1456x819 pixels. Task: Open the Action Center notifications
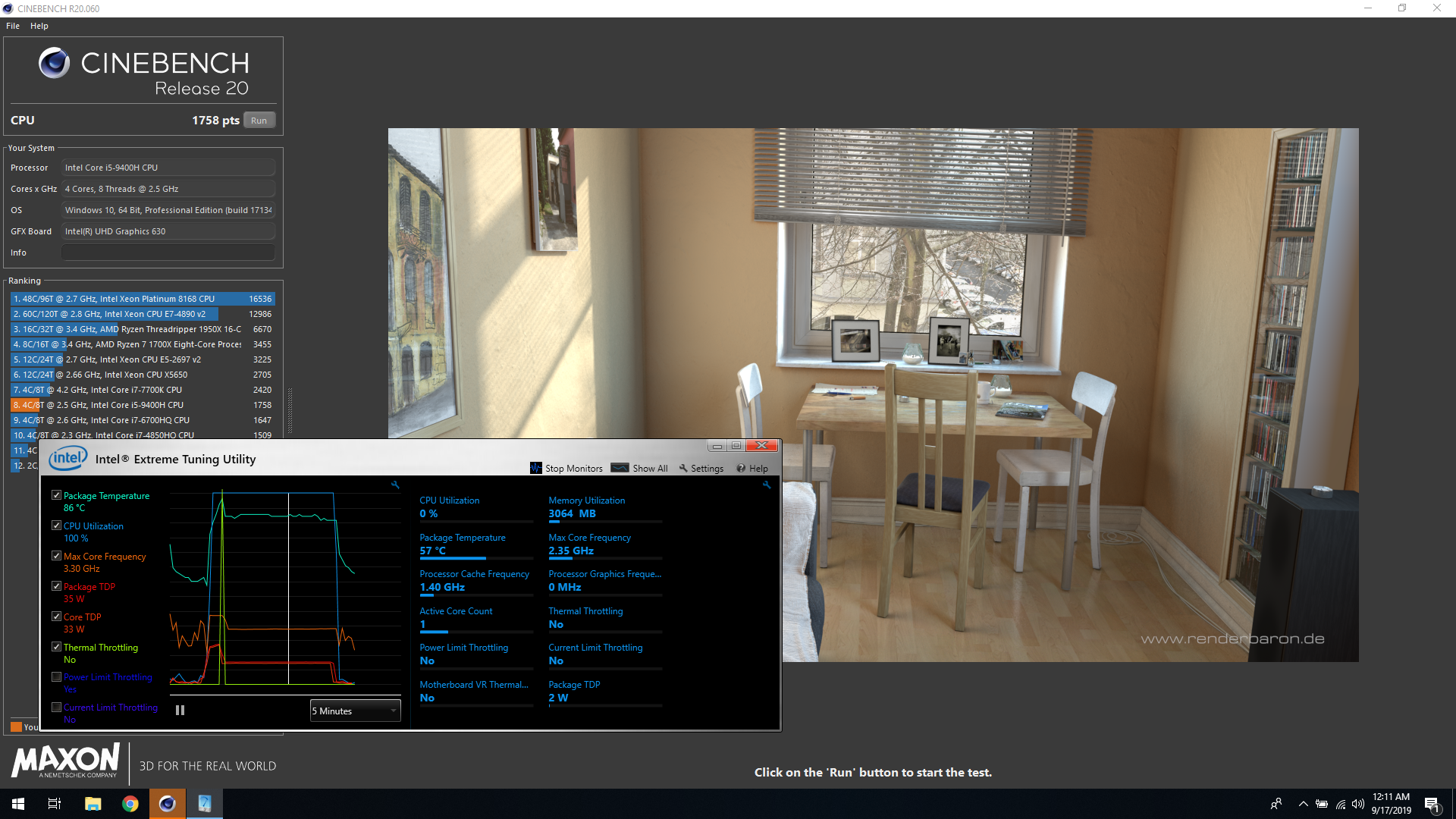1432,804
